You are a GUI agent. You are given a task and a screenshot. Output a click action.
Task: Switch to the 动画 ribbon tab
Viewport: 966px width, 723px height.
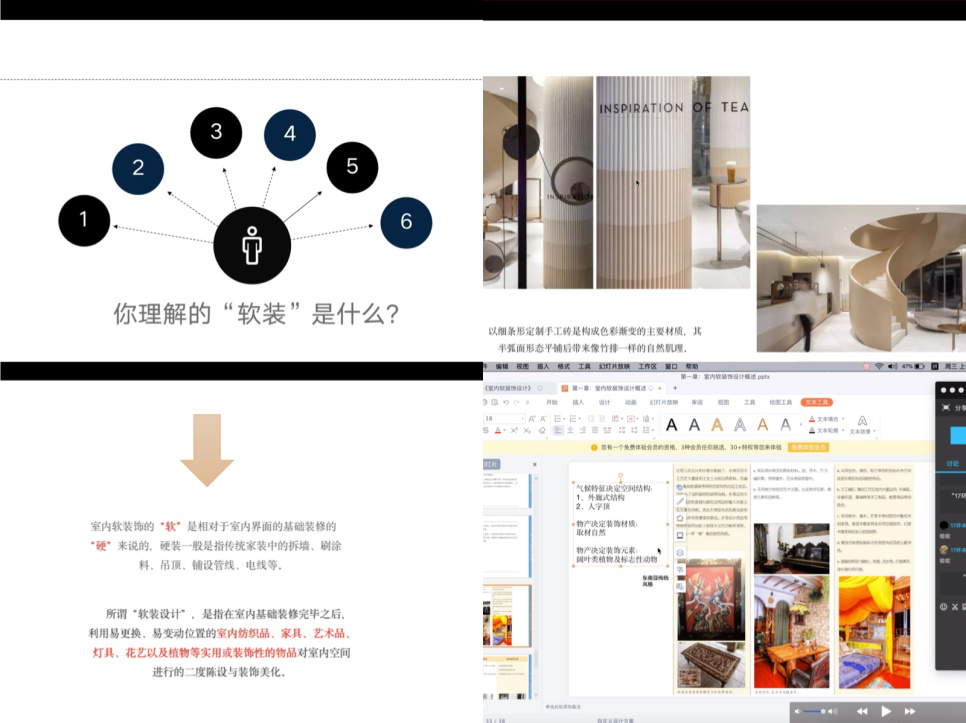pos(631,402)
